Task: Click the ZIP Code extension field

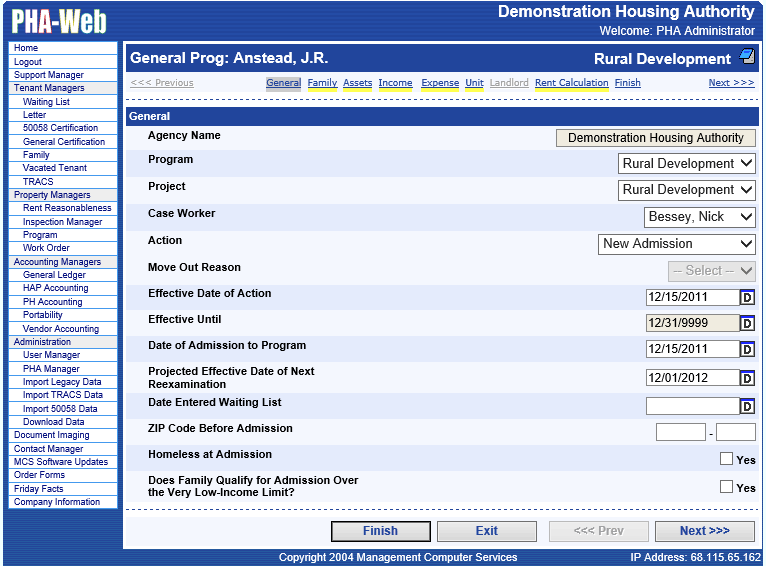Action: click(735, 432)
